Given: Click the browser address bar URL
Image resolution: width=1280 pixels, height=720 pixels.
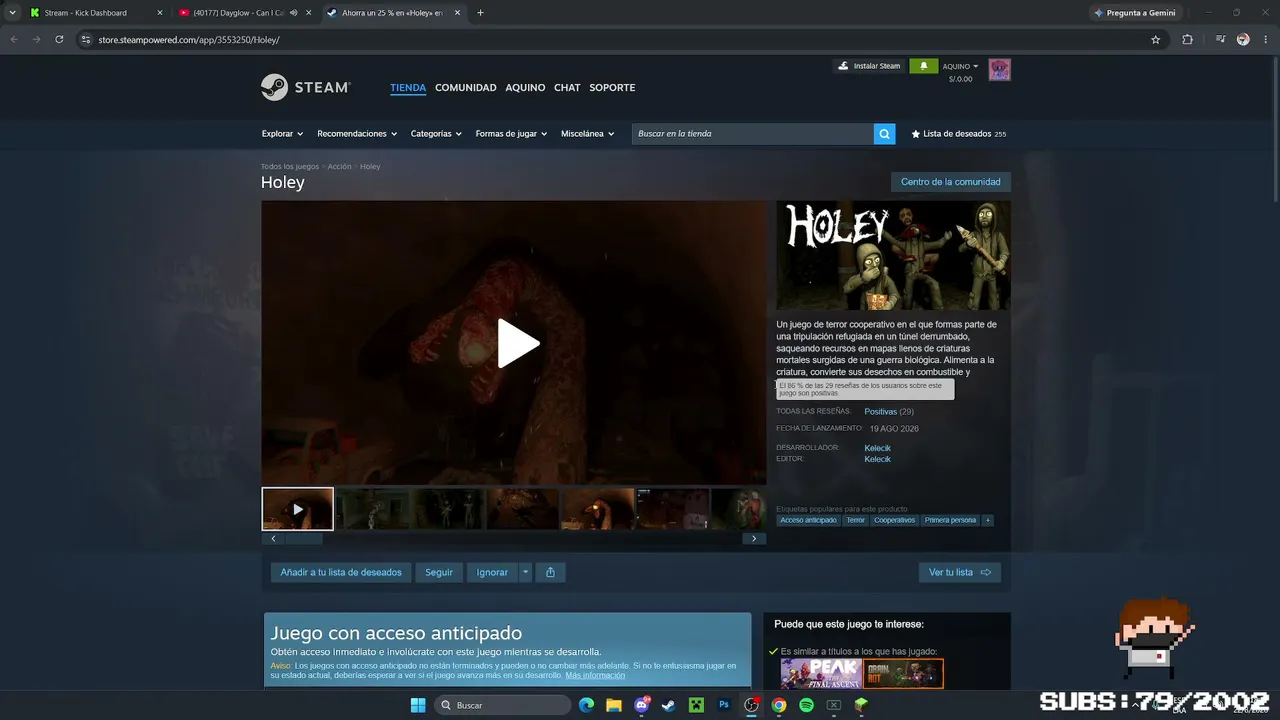Looking at the screenshot, I should click(189, 40).
